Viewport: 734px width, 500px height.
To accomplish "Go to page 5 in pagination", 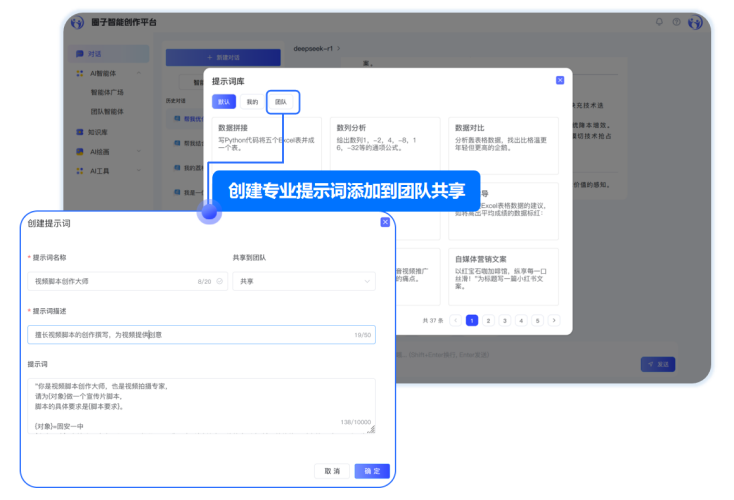I will tap(537, 320).
